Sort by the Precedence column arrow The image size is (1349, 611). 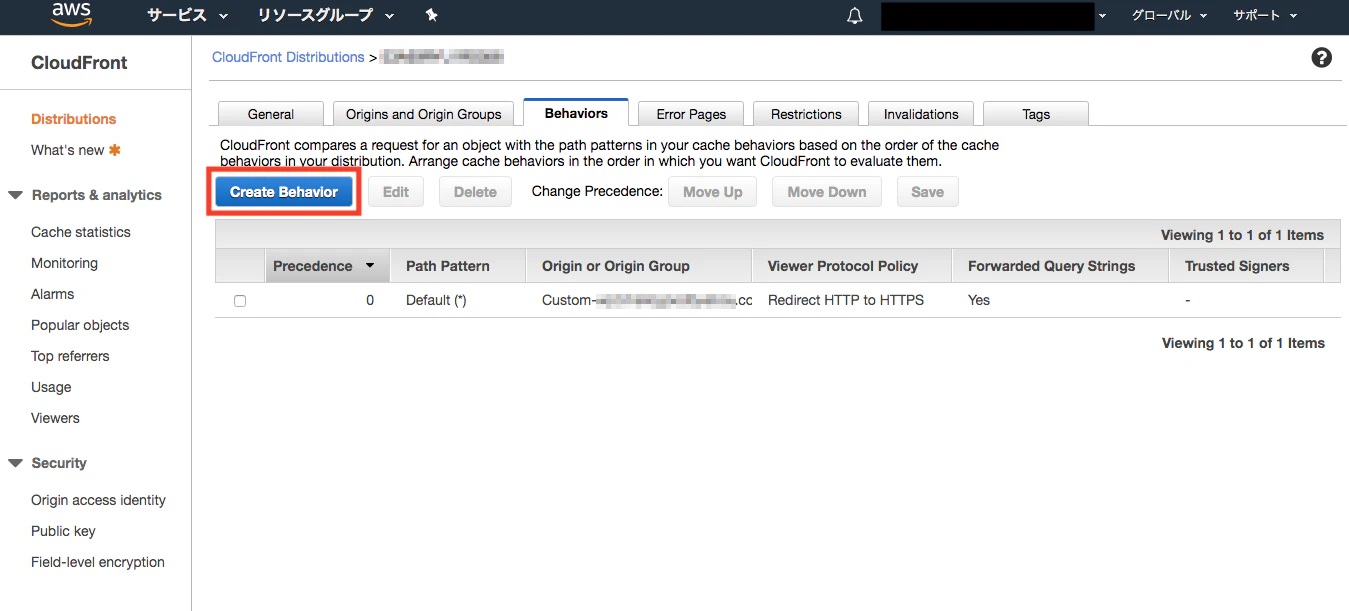coord(370,266)
